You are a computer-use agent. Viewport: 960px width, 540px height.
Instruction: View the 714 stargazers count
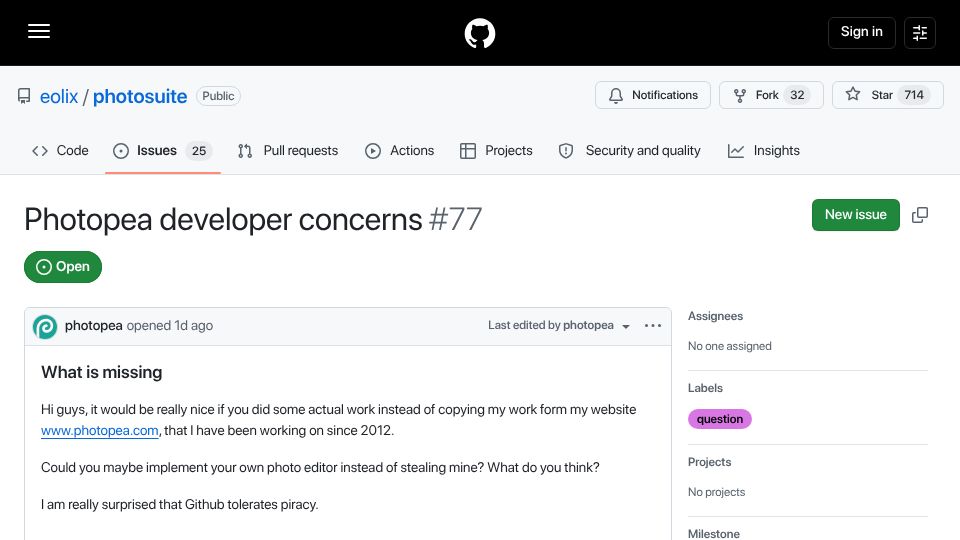914,95
